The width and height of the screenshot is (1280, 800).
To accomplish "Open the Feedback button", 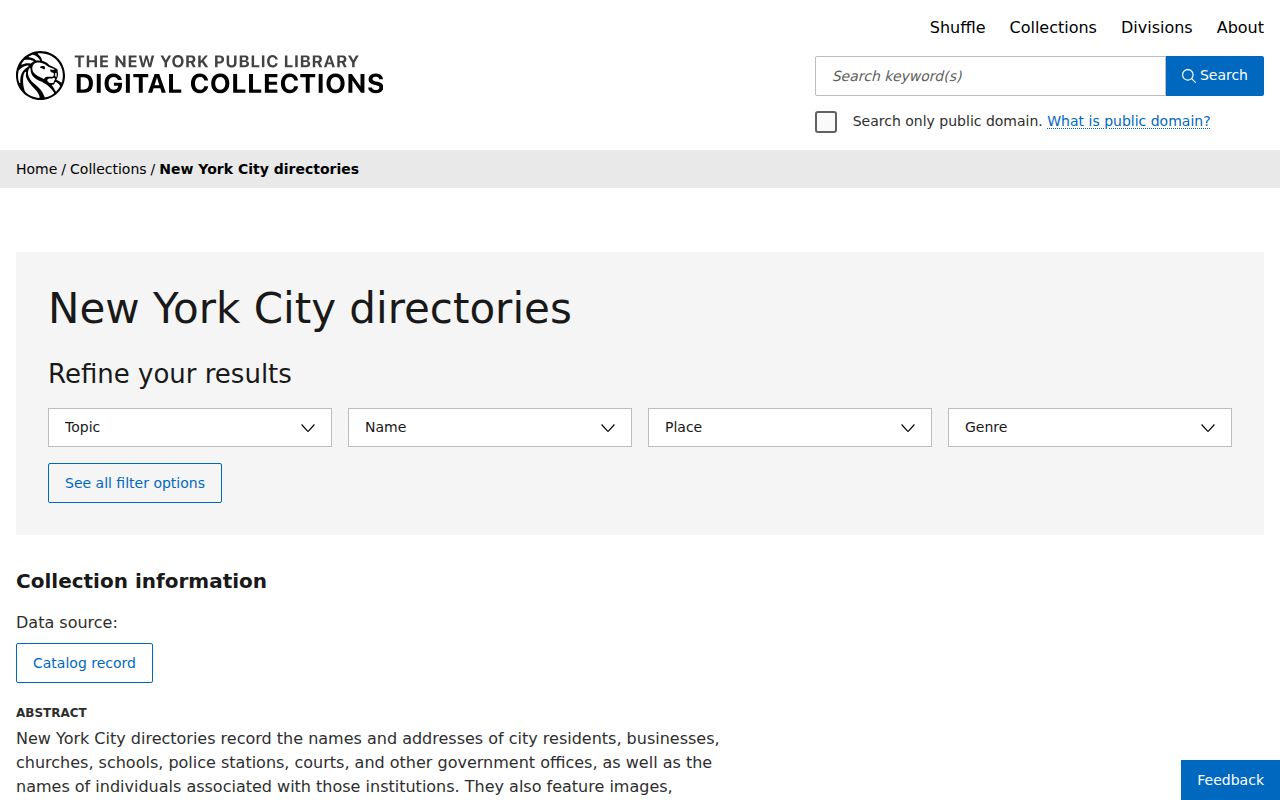I will (x=1230, y=780).
